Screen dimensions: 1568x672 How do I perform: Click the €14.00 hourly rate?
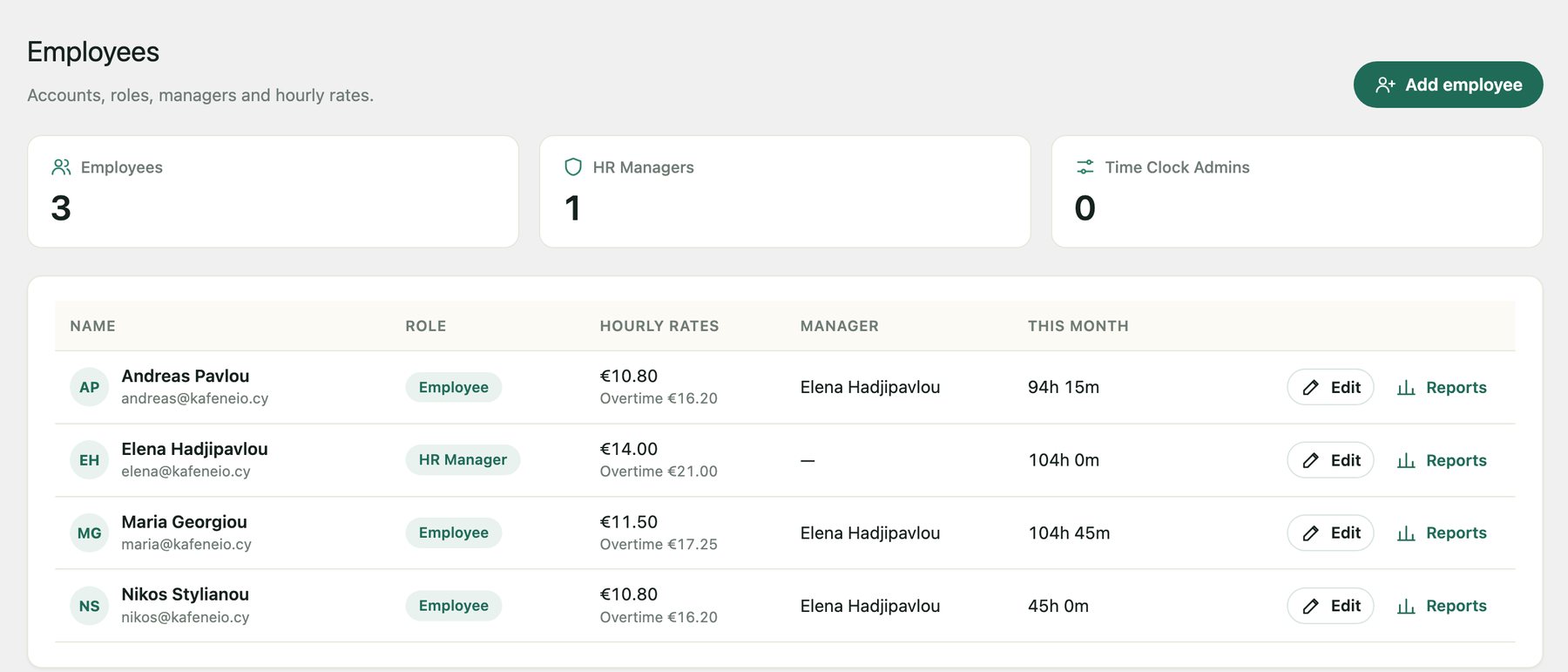click(629, 449)
